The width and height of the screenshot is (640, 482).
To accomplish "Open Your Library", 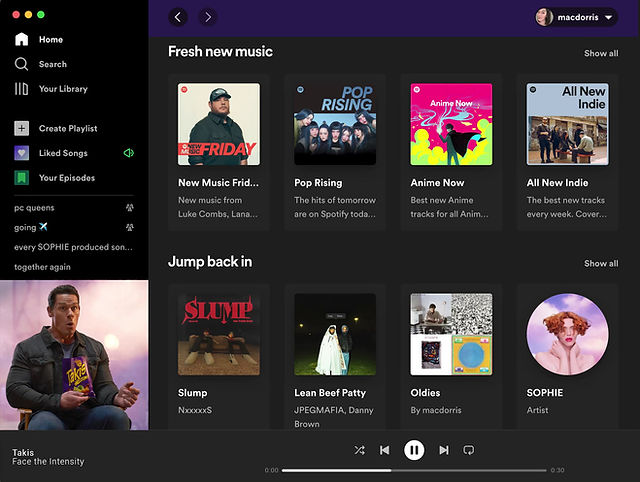I will click(51, 89).
